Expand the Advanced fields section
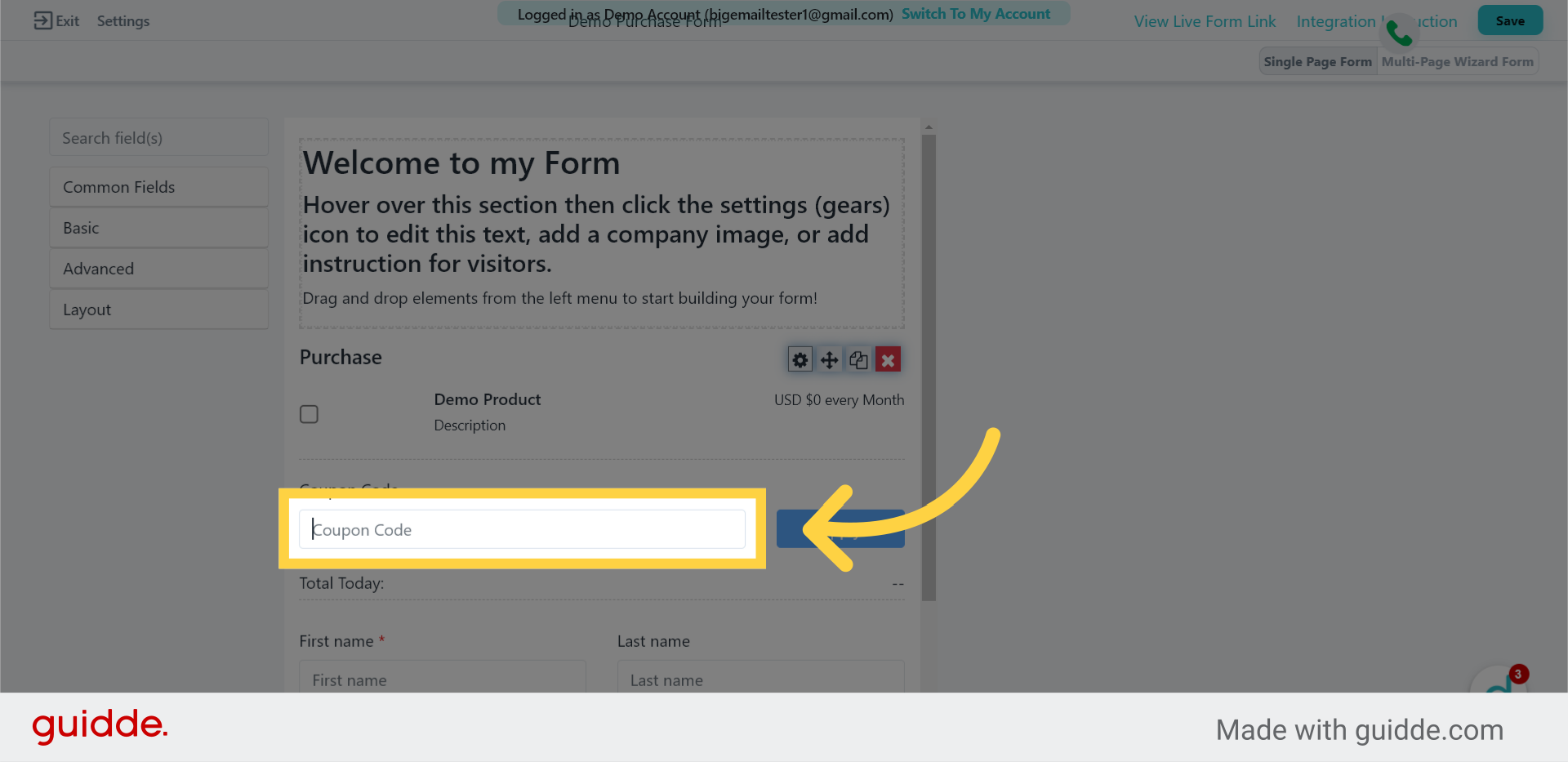 click(x=158, y=269)
